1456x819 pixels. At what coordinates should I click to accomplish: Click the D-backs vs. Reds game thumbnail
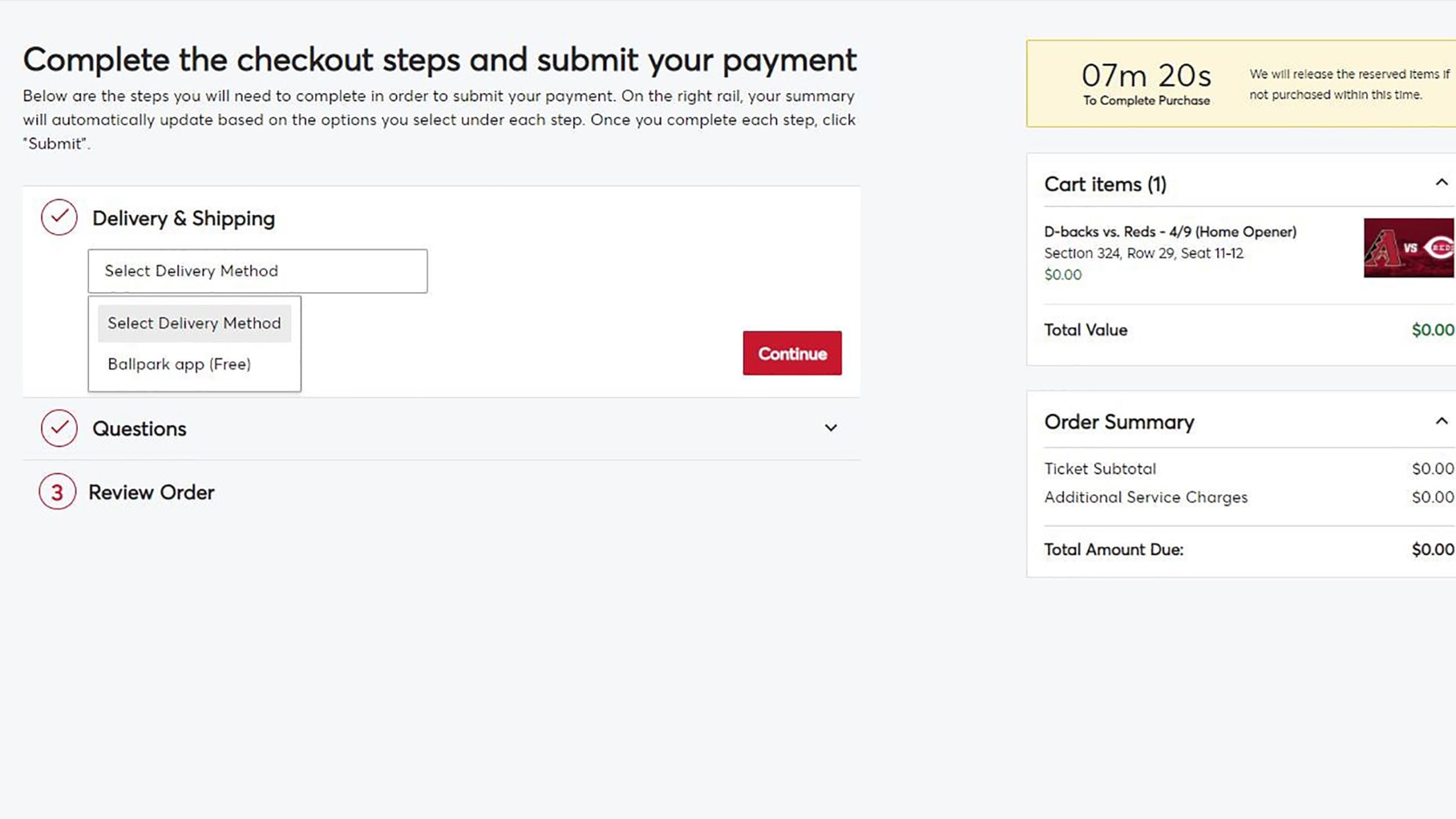pos(1408,248)
